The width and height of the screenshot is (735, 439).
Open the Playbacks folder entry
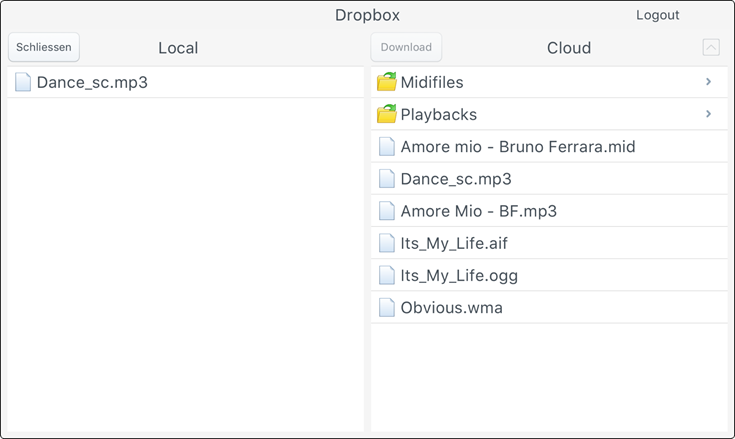(549, 114)
